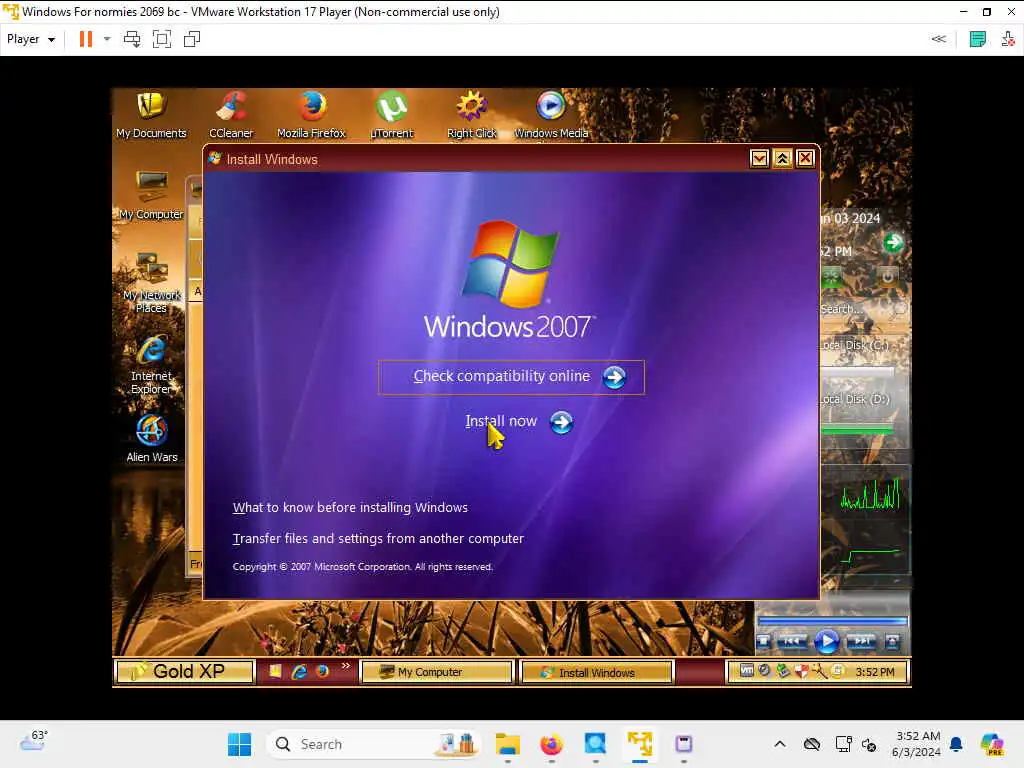This screenshot has height=768, width=1024.
Task: Roll up the Install Windows window
Action: tap(782, 159)
